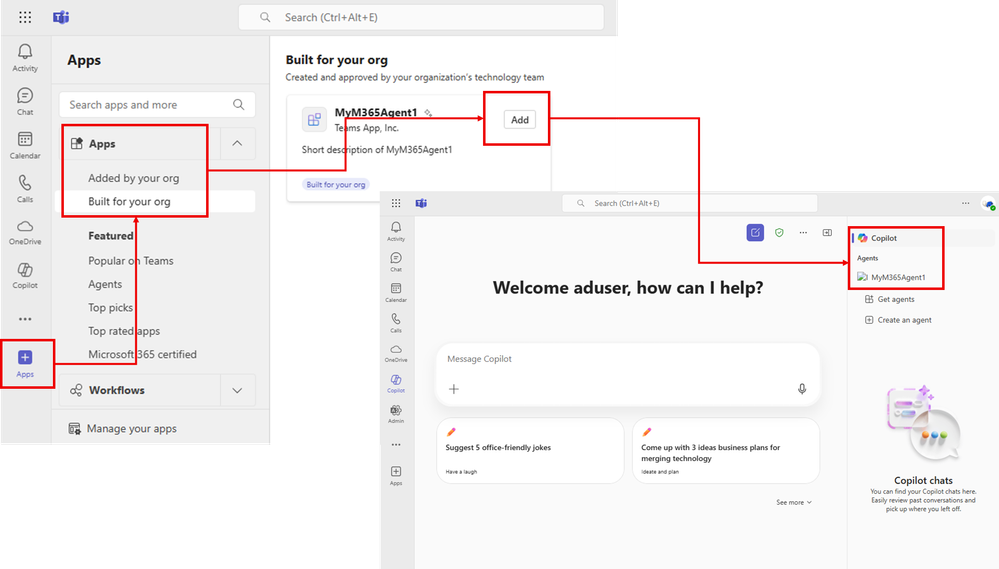Screen dimensions: 999x569
Task: Open Copilot in the right Teams sidebar
Action: 396,384
